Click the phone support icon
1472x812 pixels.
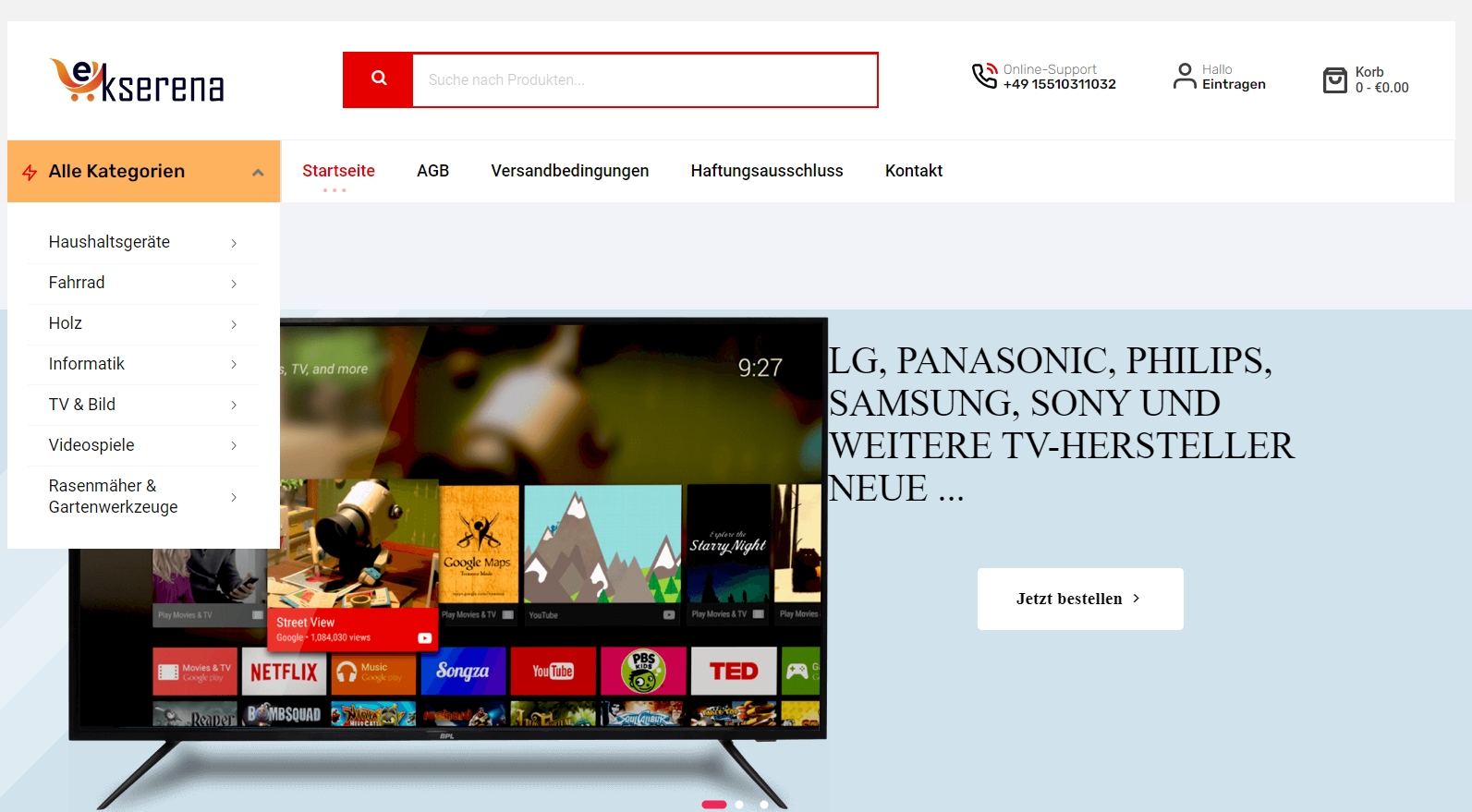click(x=985, y=76)
